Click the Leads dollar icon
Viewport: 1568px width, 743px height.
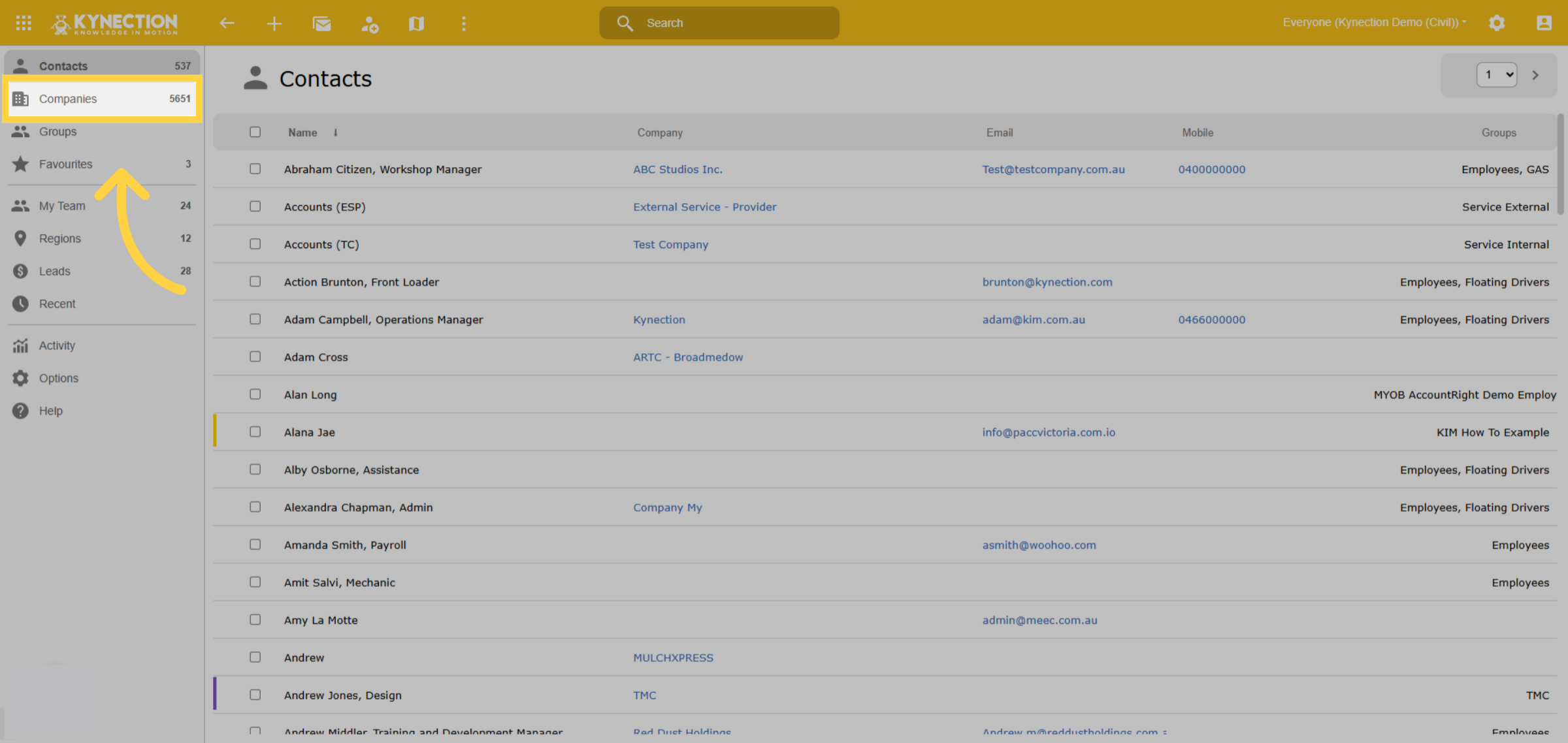(20, 271)
